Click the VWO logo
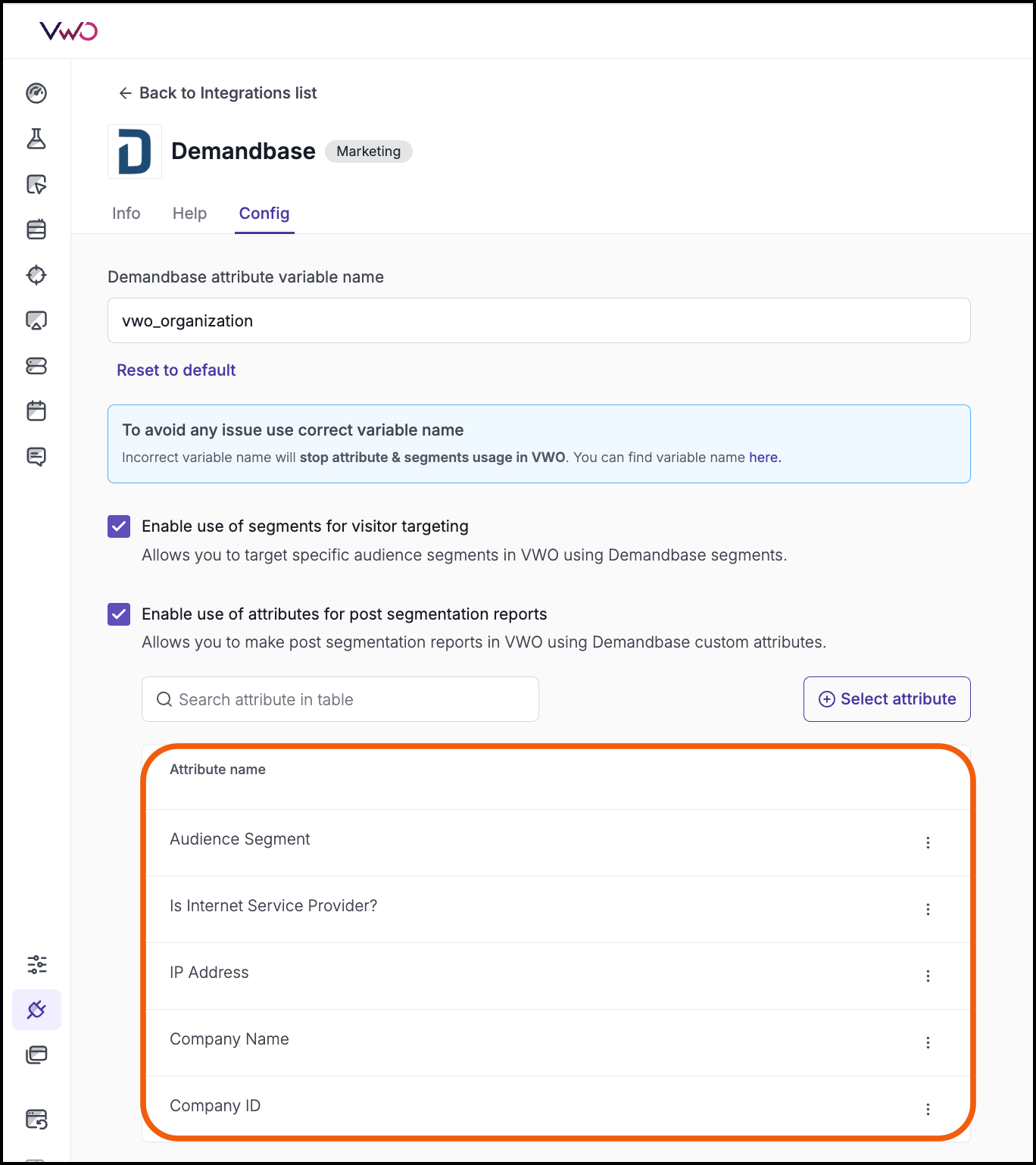 point(69,31)
